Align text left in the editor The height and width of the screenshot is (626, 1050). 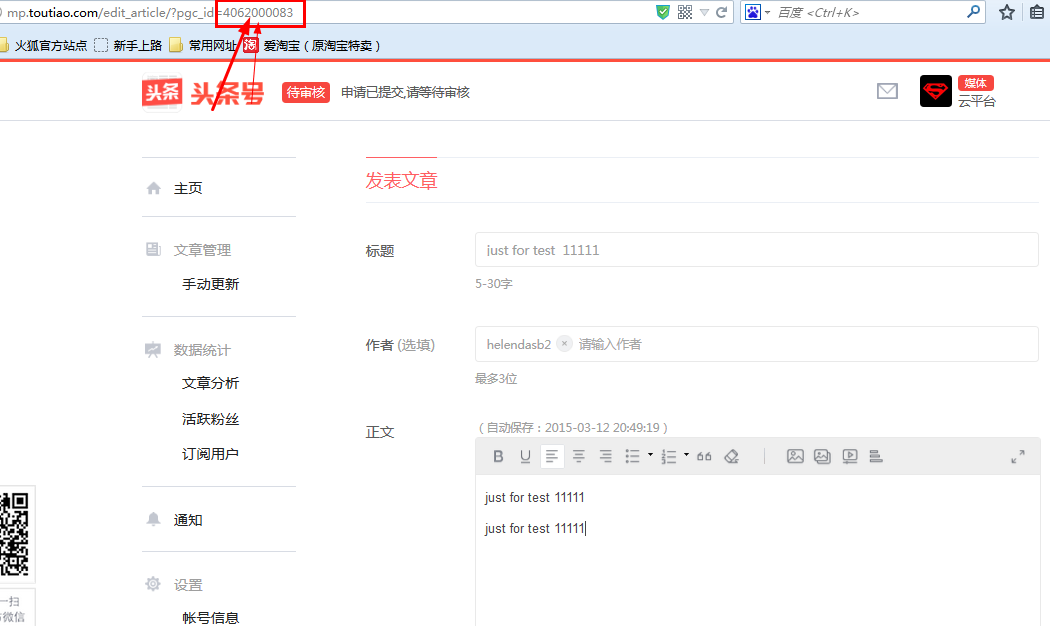[552, 457]
